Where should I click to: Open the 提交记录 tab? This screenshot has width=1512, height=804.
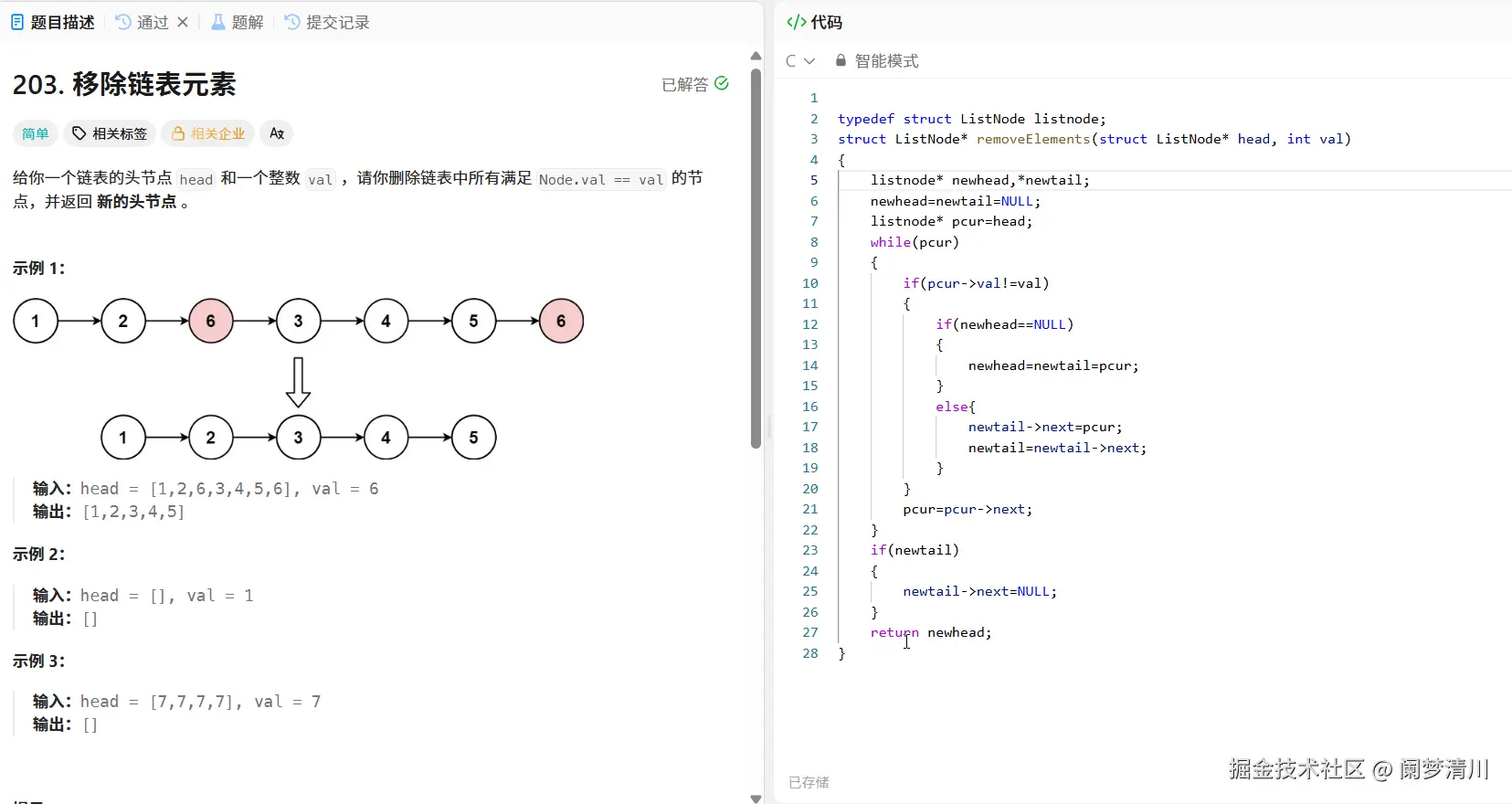coord(327,22)
